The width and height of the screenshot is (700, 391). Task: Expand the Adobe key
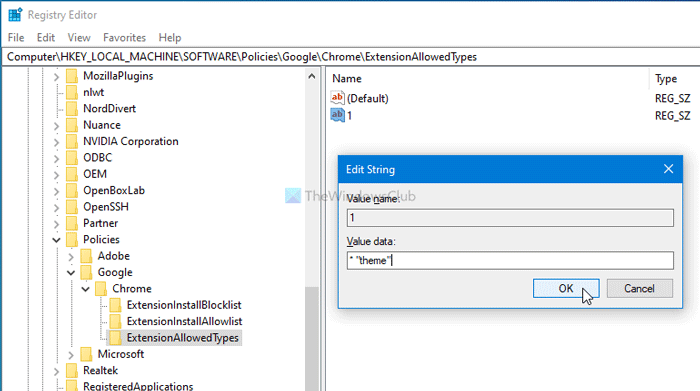71,257
